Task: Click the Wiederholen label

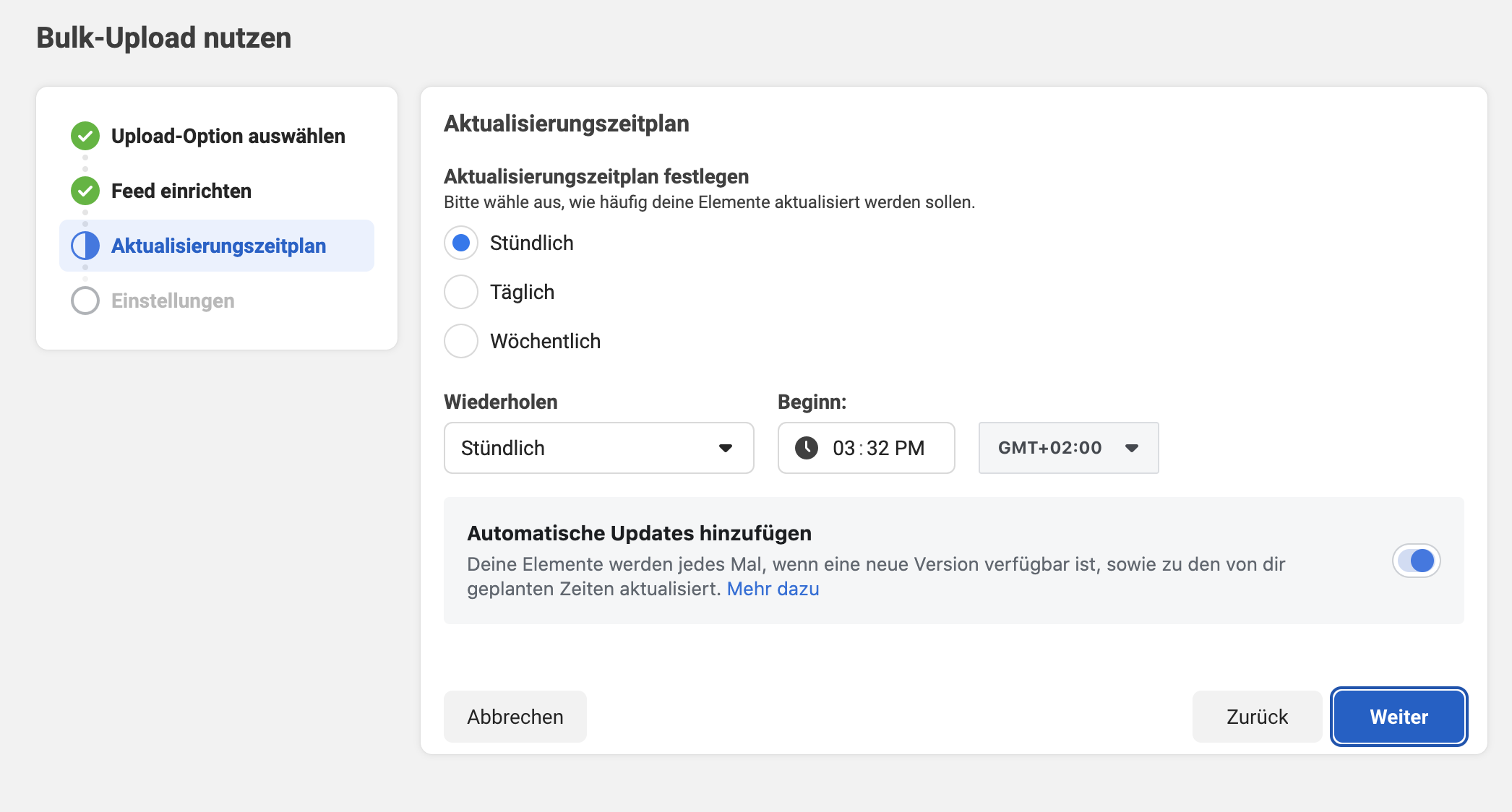Action: pyautogui.click(x=501, y=402)
